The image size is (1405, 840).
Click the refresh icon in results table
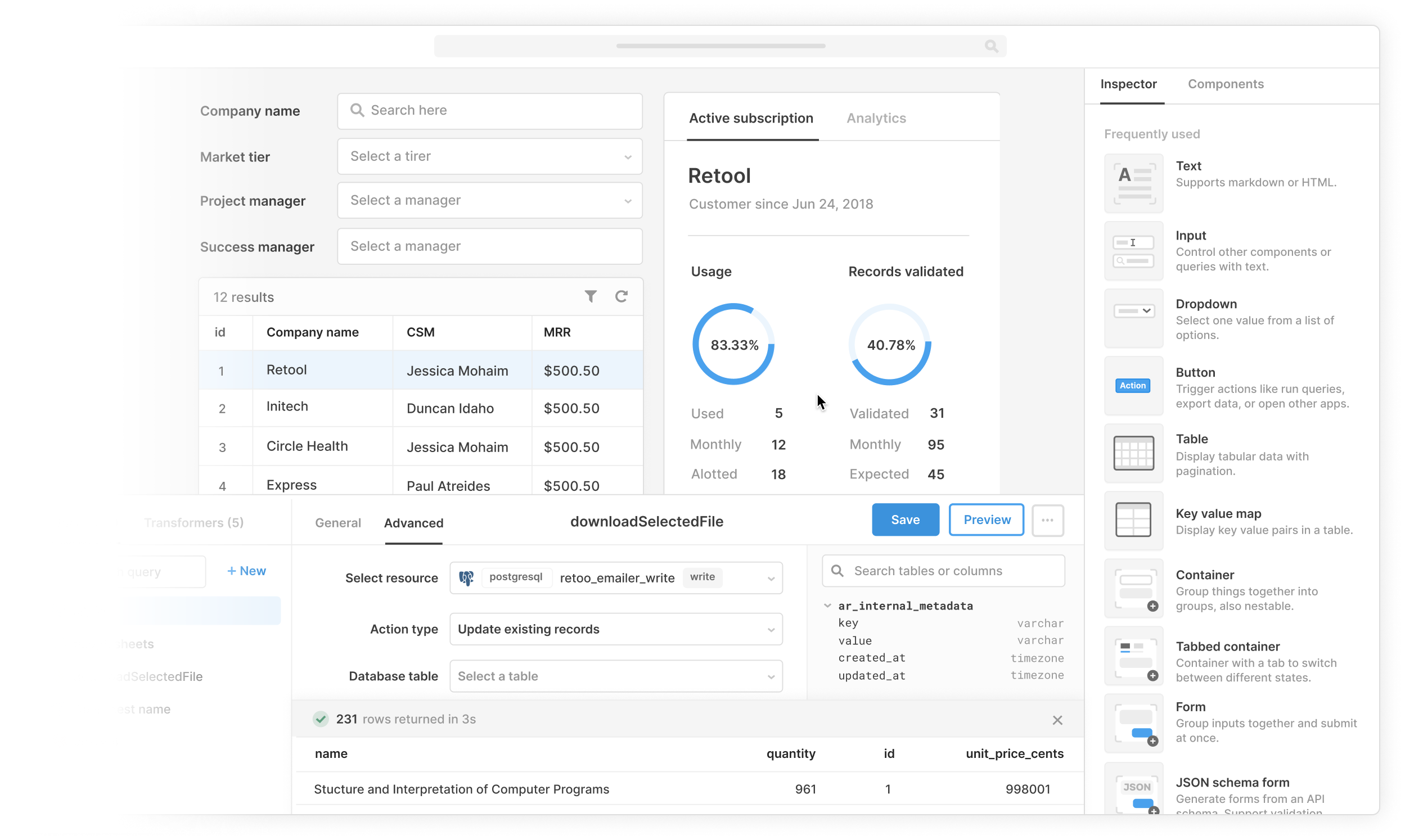point(621,296)
